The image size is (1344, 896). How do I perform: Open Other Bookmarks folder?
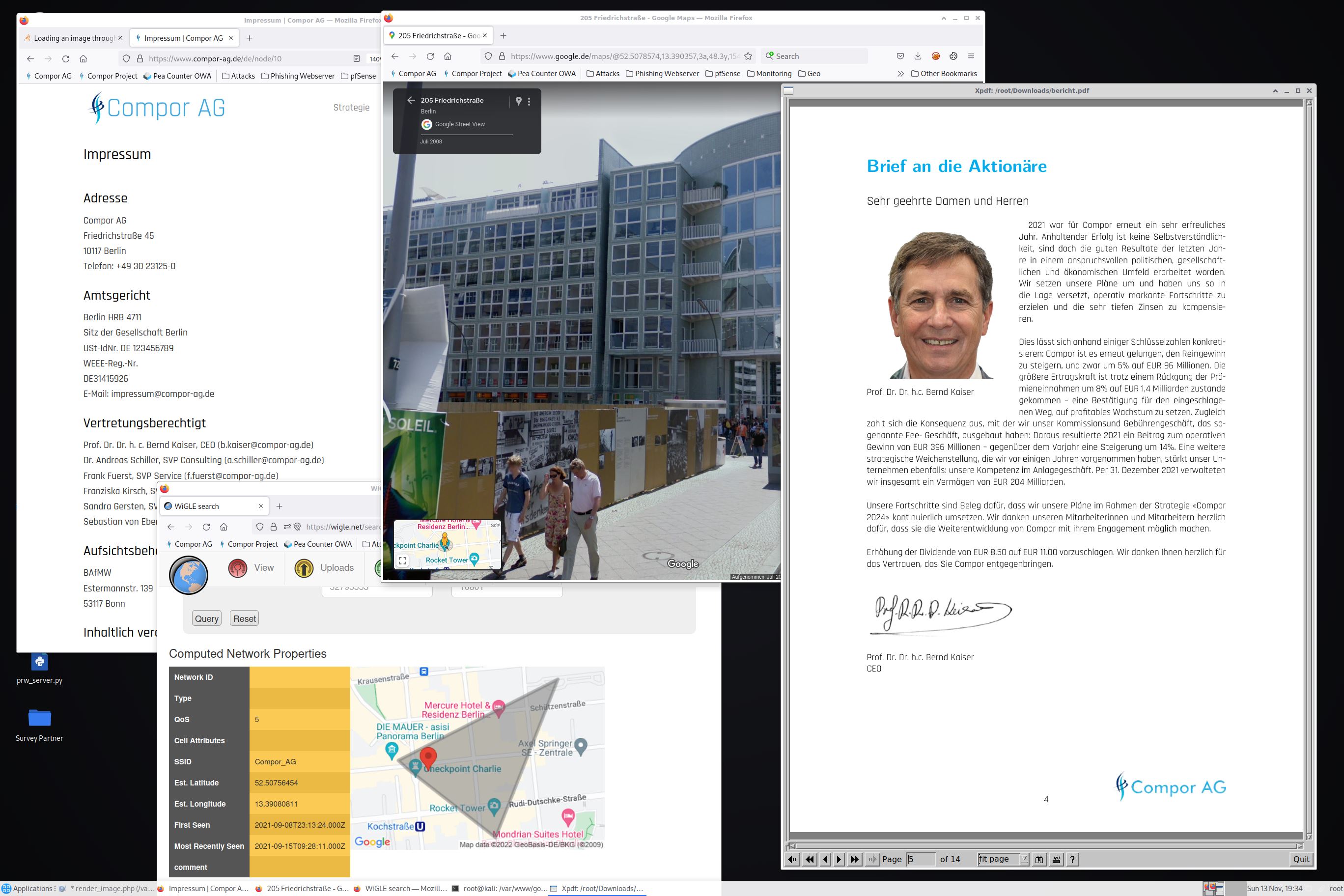pos(944,74)
